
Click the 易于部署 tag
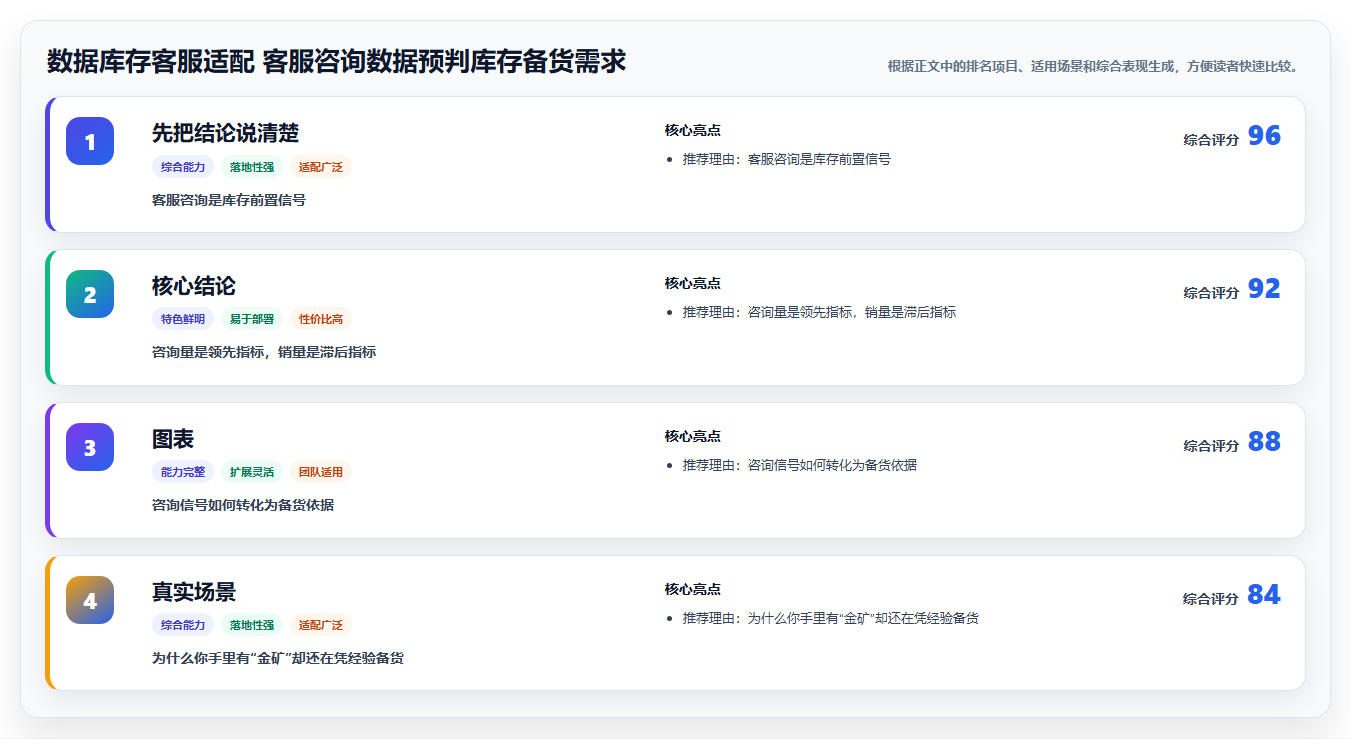[x=252, y=319]
